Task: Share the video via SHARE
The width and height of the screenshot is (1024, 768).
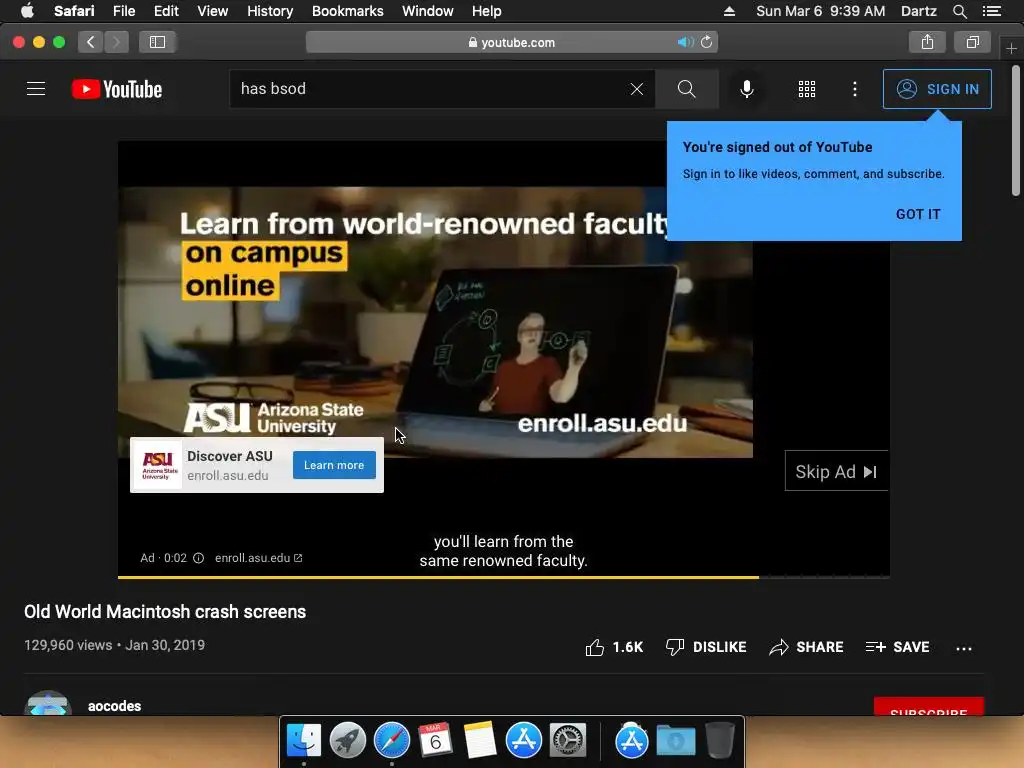Action: (x=806, y=647)
